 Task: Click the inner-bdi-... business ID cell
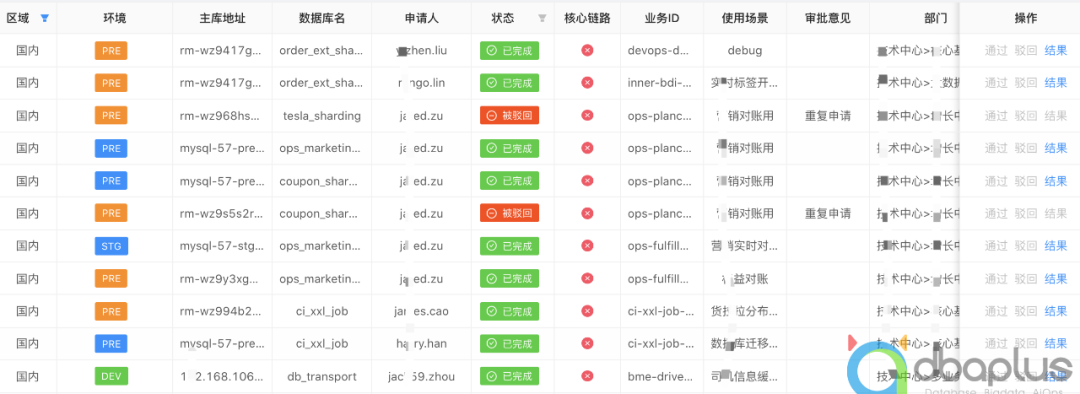tap(660, 83)
